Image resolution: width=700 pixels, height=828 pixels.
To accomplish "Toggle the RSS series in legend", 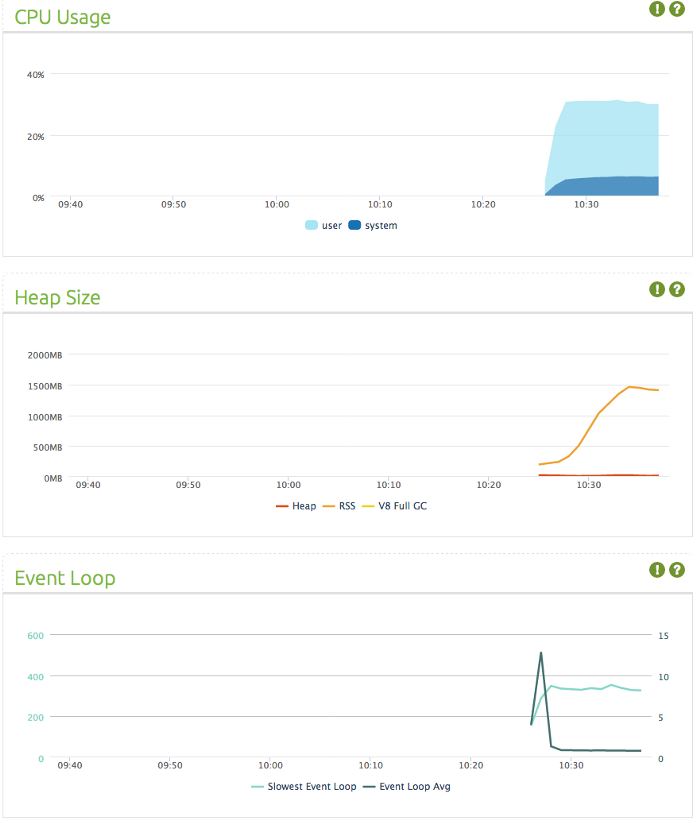I will pos(339,506).
